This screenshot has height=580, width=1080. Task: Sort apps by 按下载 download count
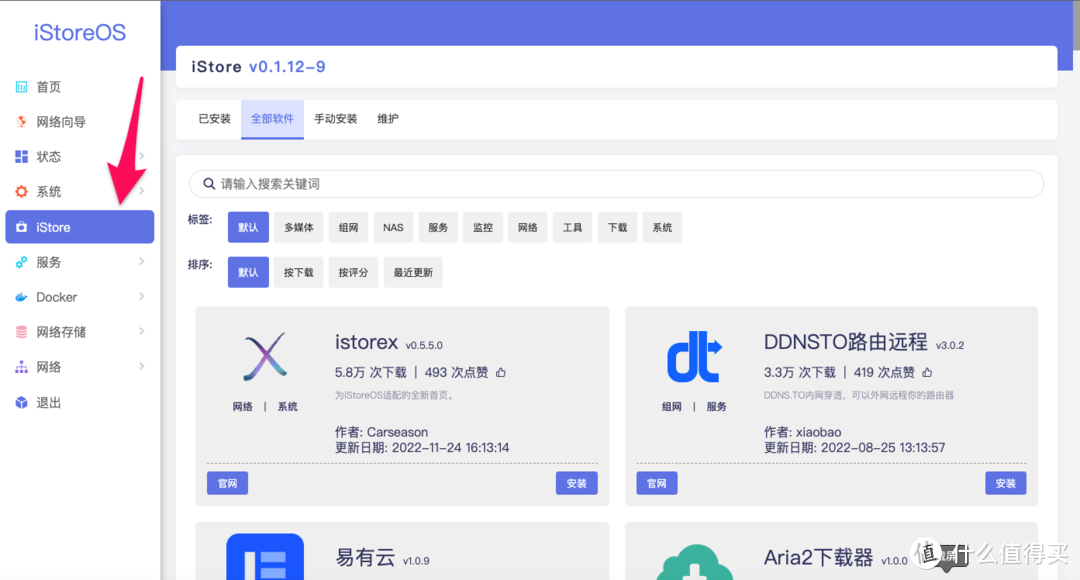pyautogui.click(x=298, y=272)
